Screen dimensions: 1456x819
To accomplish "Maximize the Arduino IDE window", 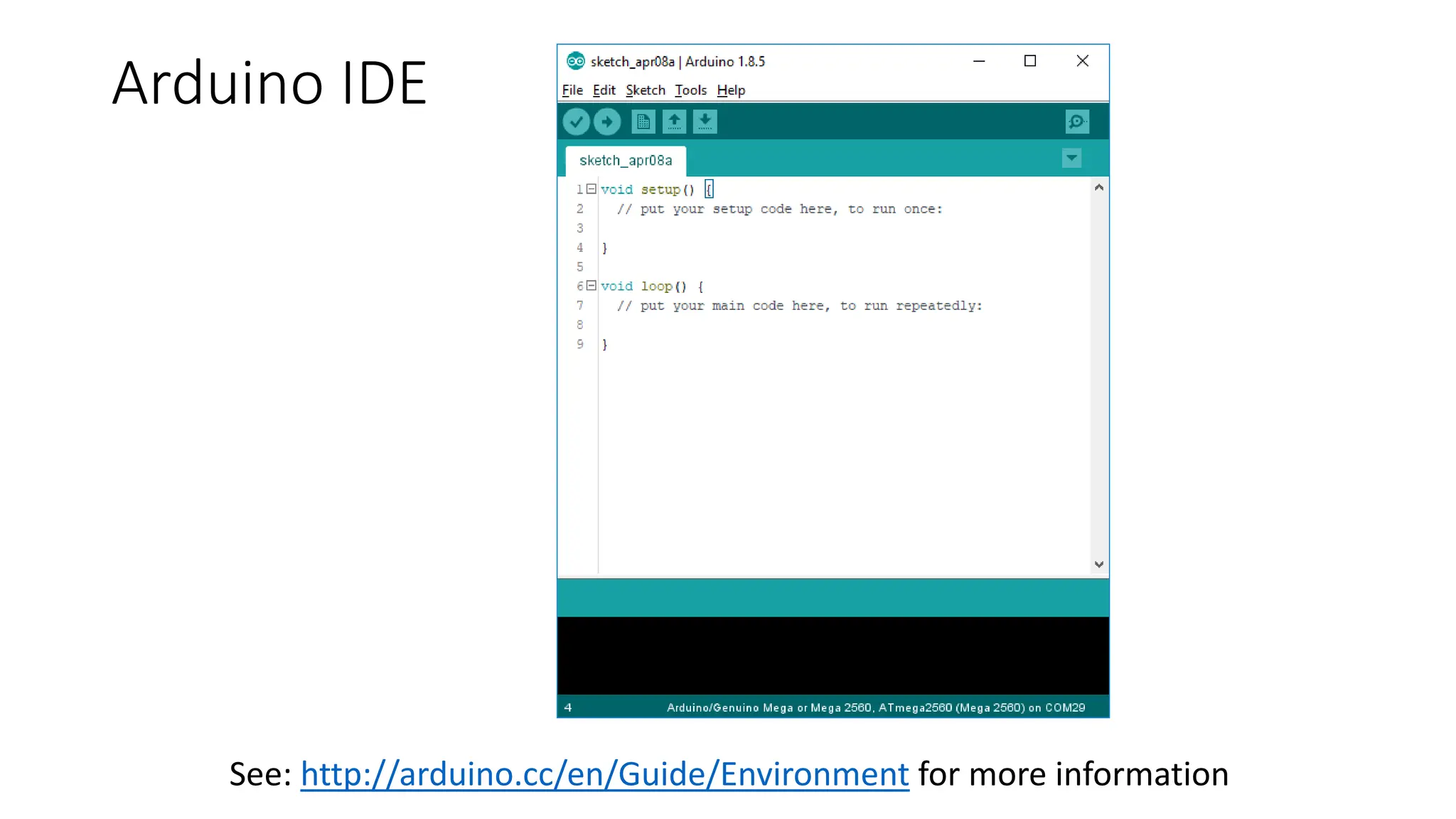I will [1030, 61].
